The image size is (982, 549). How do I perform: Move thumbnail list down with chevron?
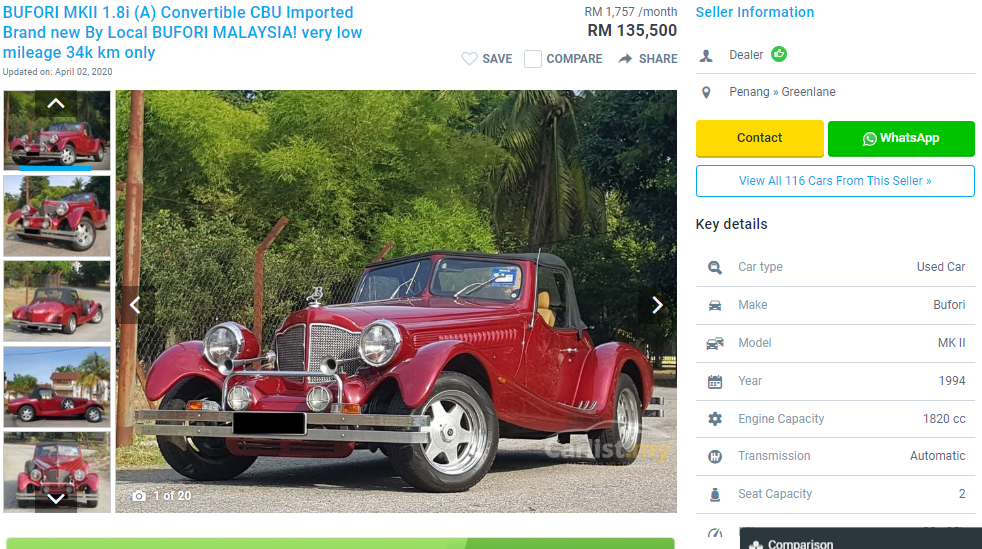pyautogui.click(x=56, y=499)
